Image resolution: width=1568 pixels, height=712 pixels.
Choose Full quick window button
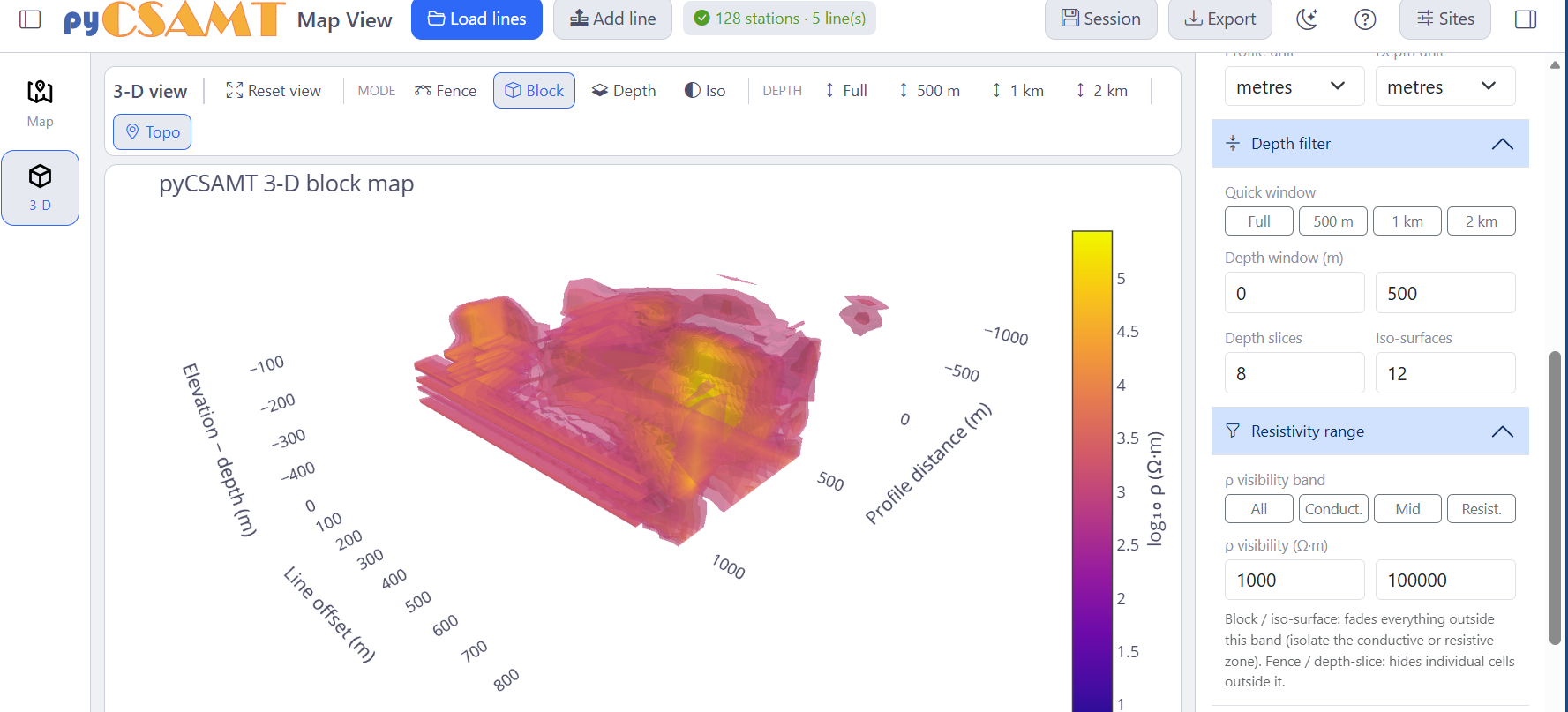[1259, 221]
